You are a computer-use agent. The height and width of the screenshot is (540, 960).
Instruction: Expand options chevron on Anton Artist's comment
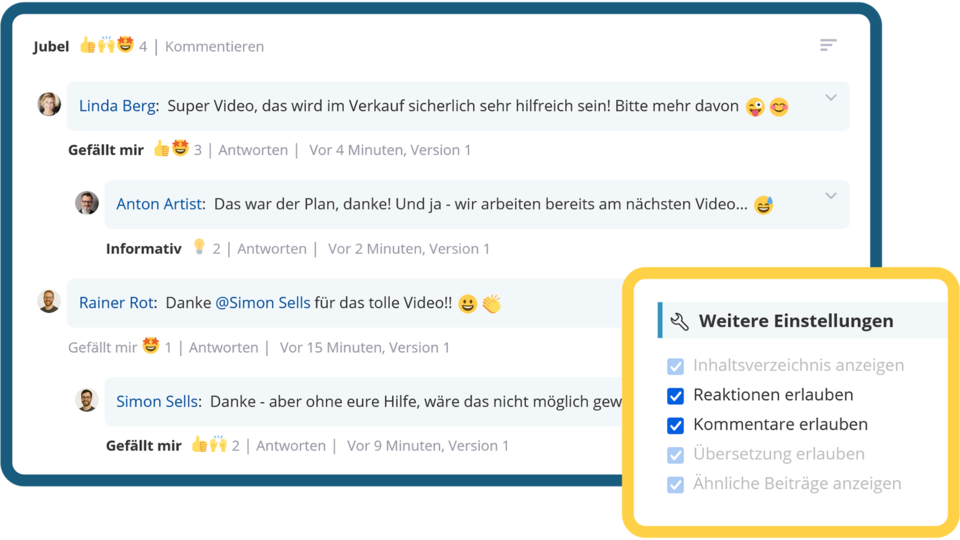pos(830,196)
